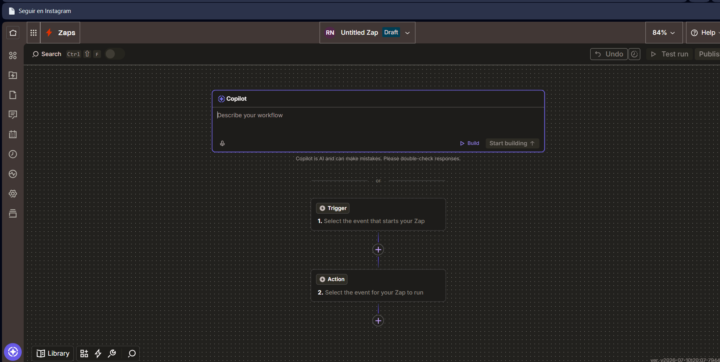This screenshot has height=362, width=720.
Task: Select the Action step card
Action: (x=378, y=285)
